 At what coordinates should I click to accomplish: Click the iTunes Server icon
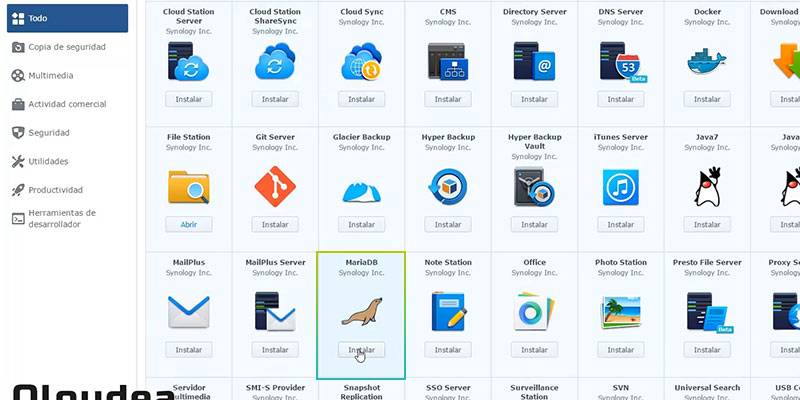pos(620,187)
